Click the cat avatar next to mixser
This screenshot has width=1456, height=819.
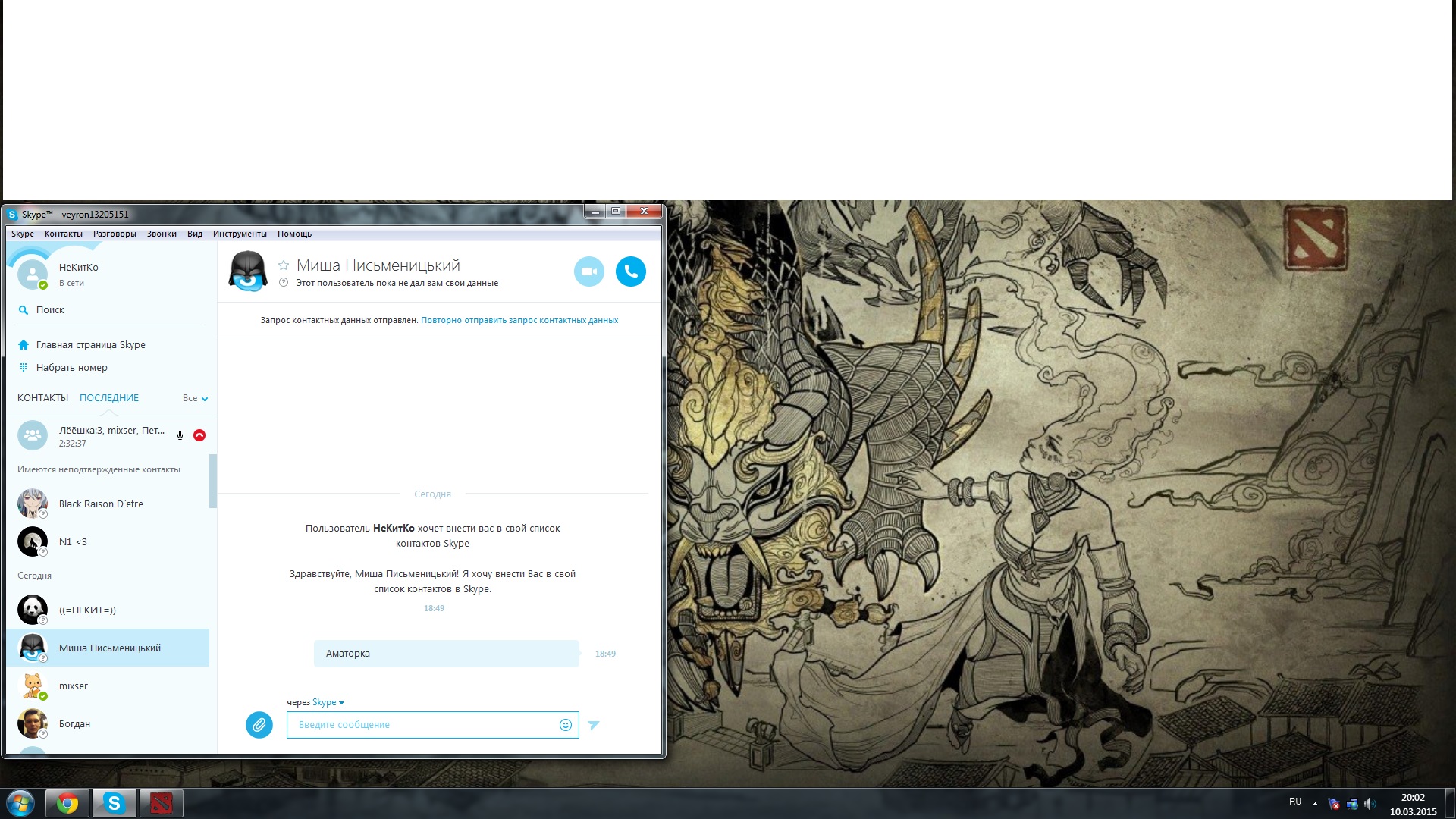[33, 686]
